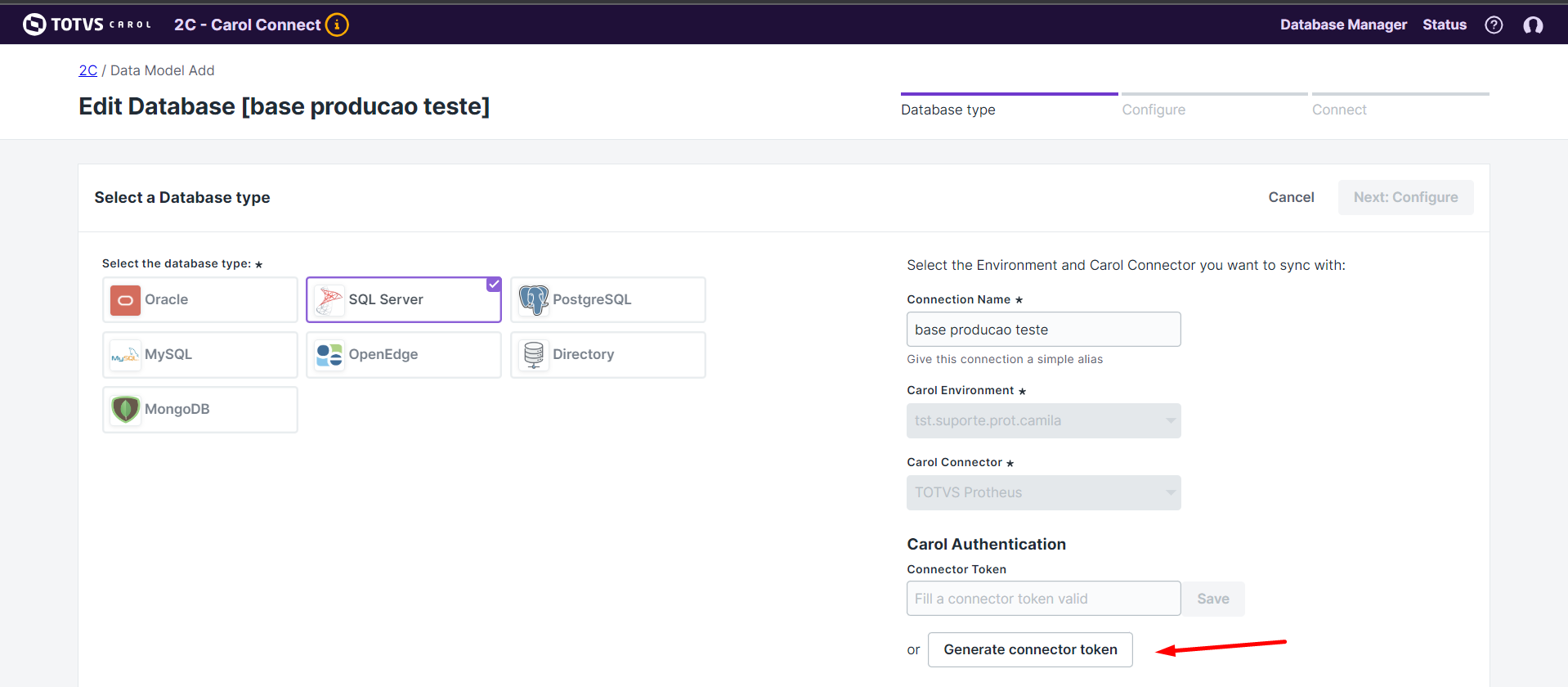This screenshot has height=687, width=1568.
Task: Open the user profile avatar icon
Action: [1533, 25]
